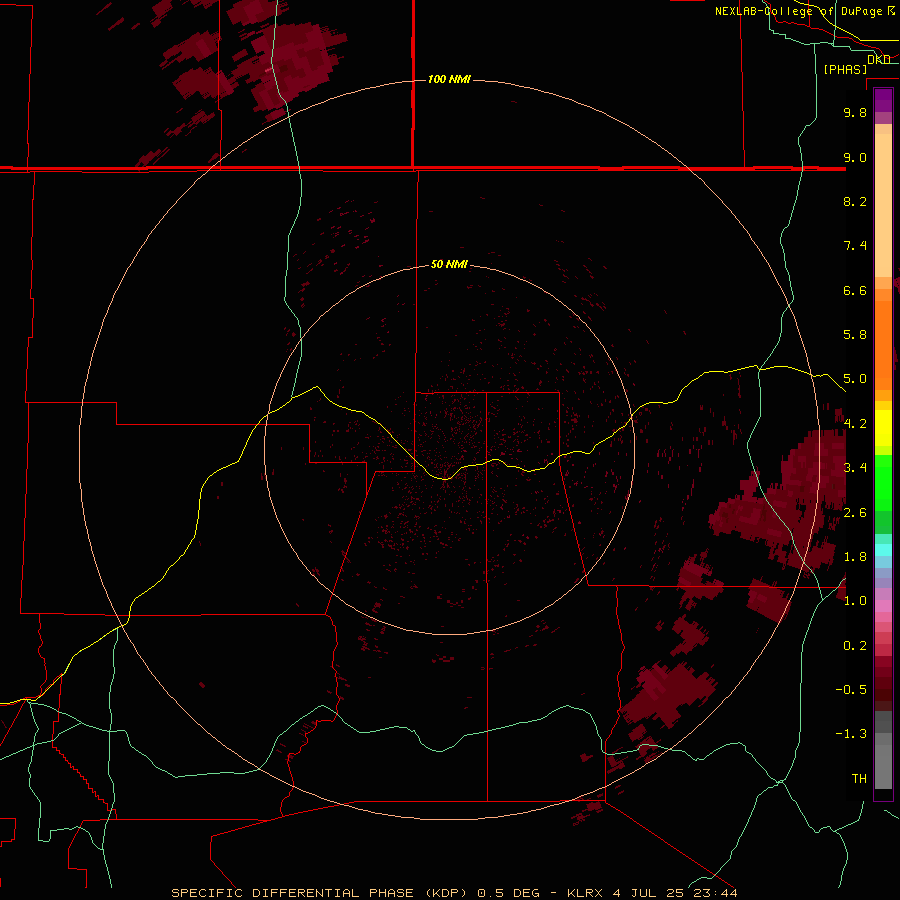Click the purple segment atop the color bar

point(883,100)
